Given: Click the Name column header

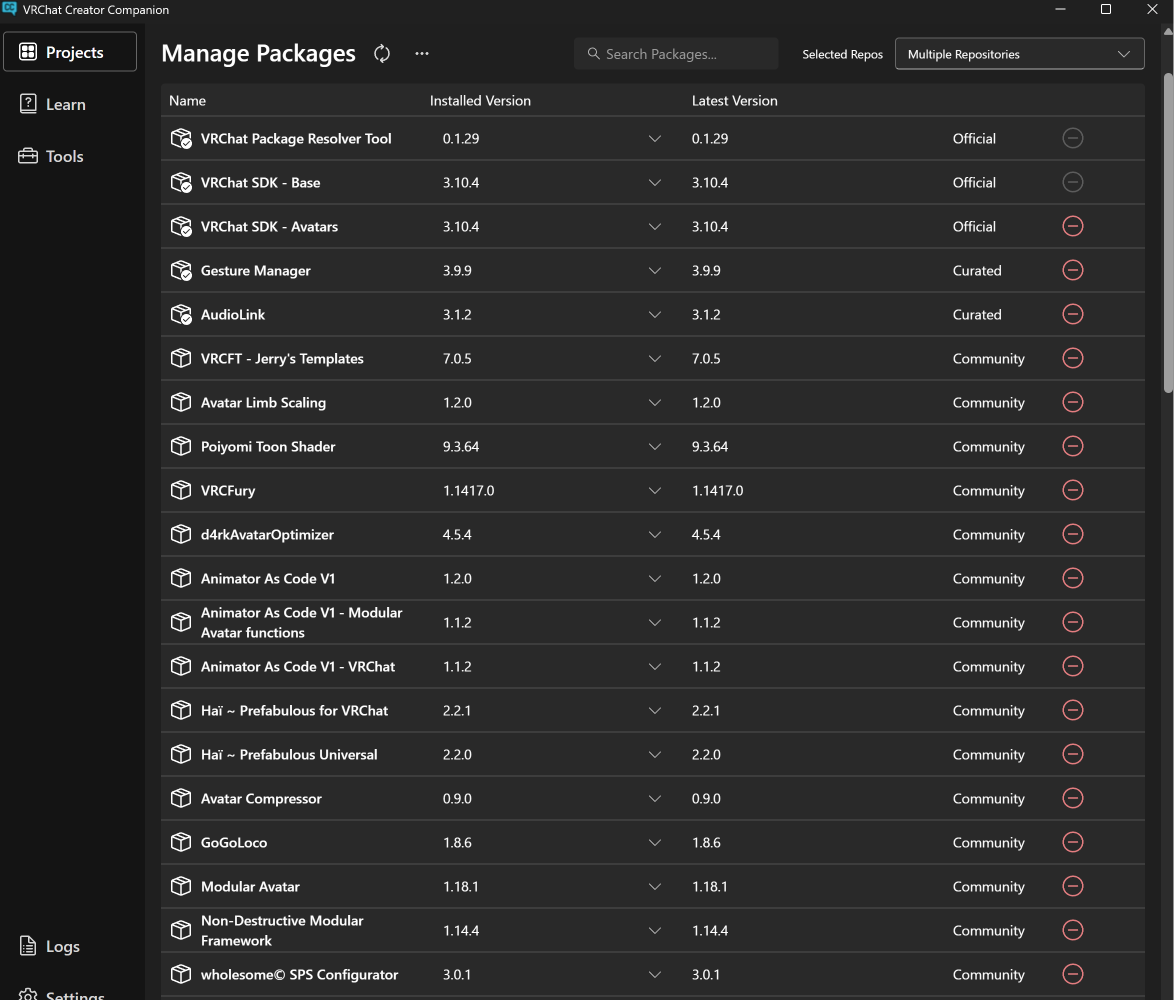Looking at the screenshot, I should coord(187,100).
